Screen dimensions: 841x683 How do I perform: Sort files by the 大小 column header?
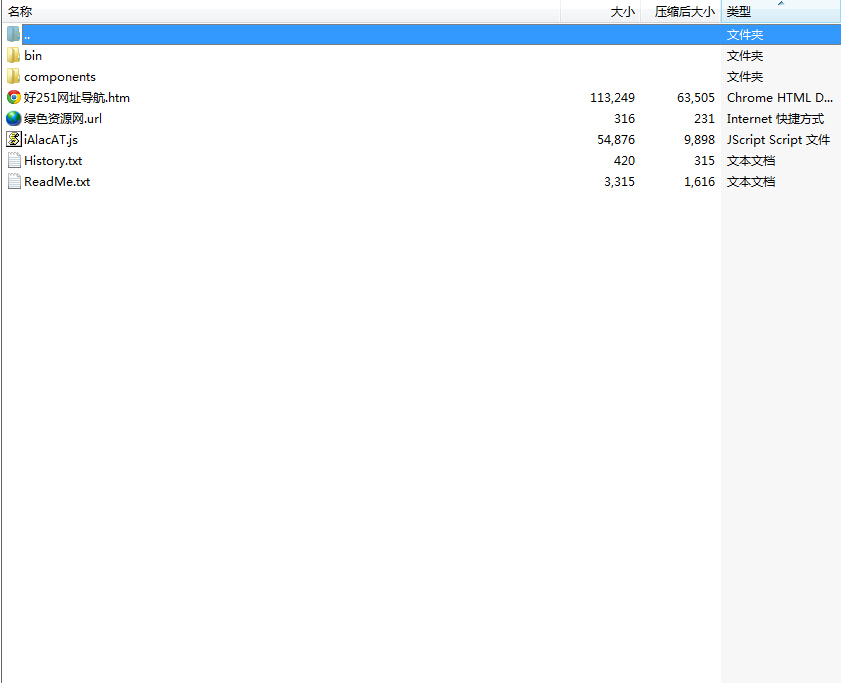pos(620,11)
